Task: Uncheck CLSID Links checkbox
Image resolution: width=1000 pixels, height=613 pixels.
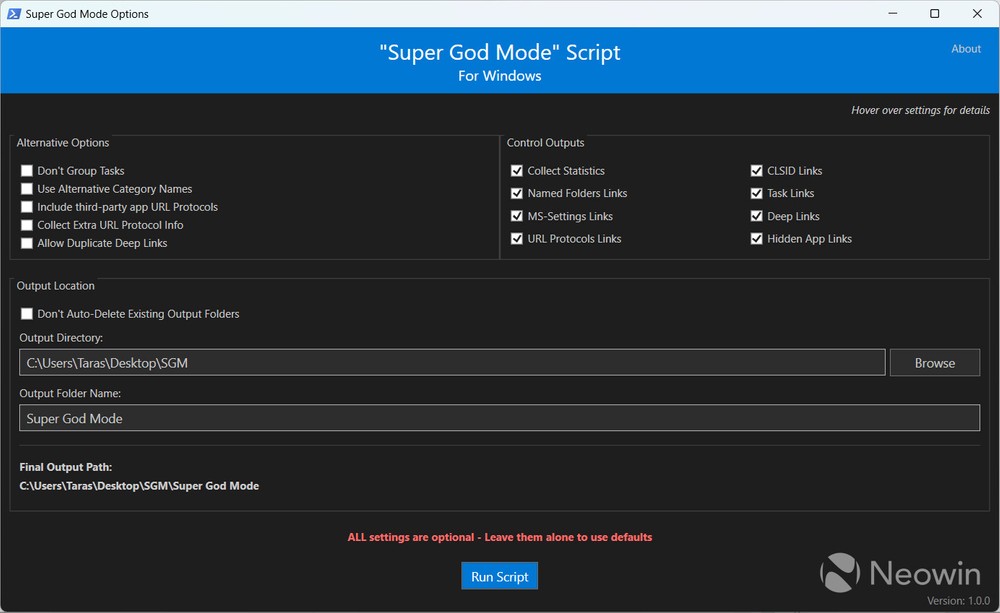Action: 757,171
